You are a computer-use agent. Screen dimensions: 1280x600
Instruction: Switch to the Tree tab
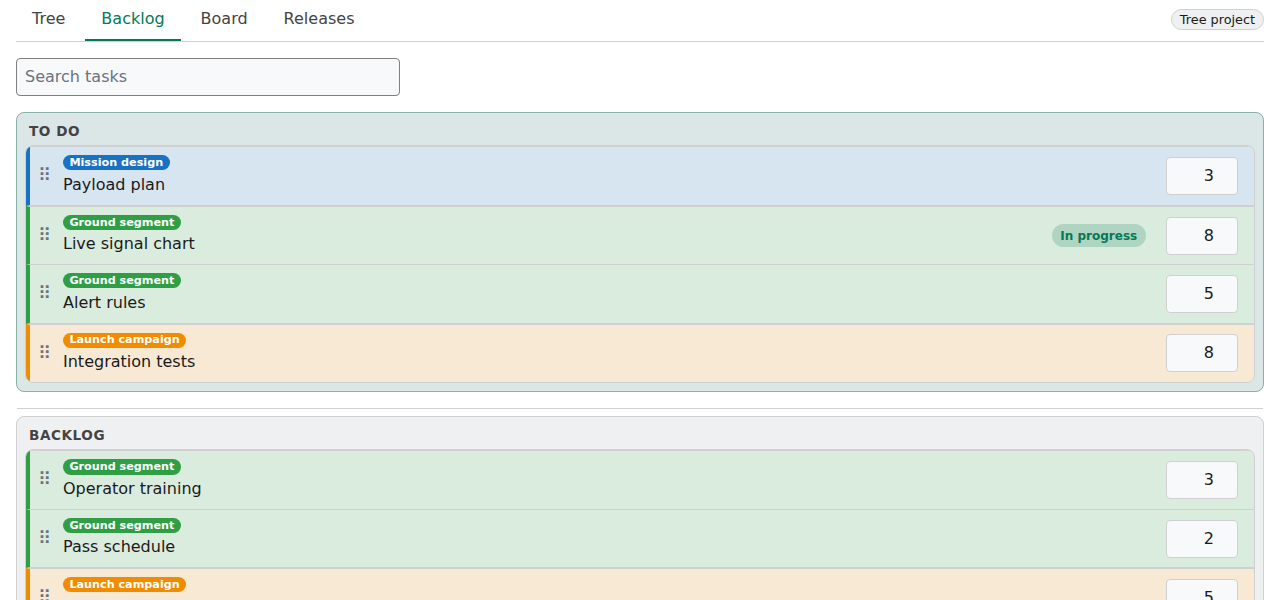click(48, 19)
